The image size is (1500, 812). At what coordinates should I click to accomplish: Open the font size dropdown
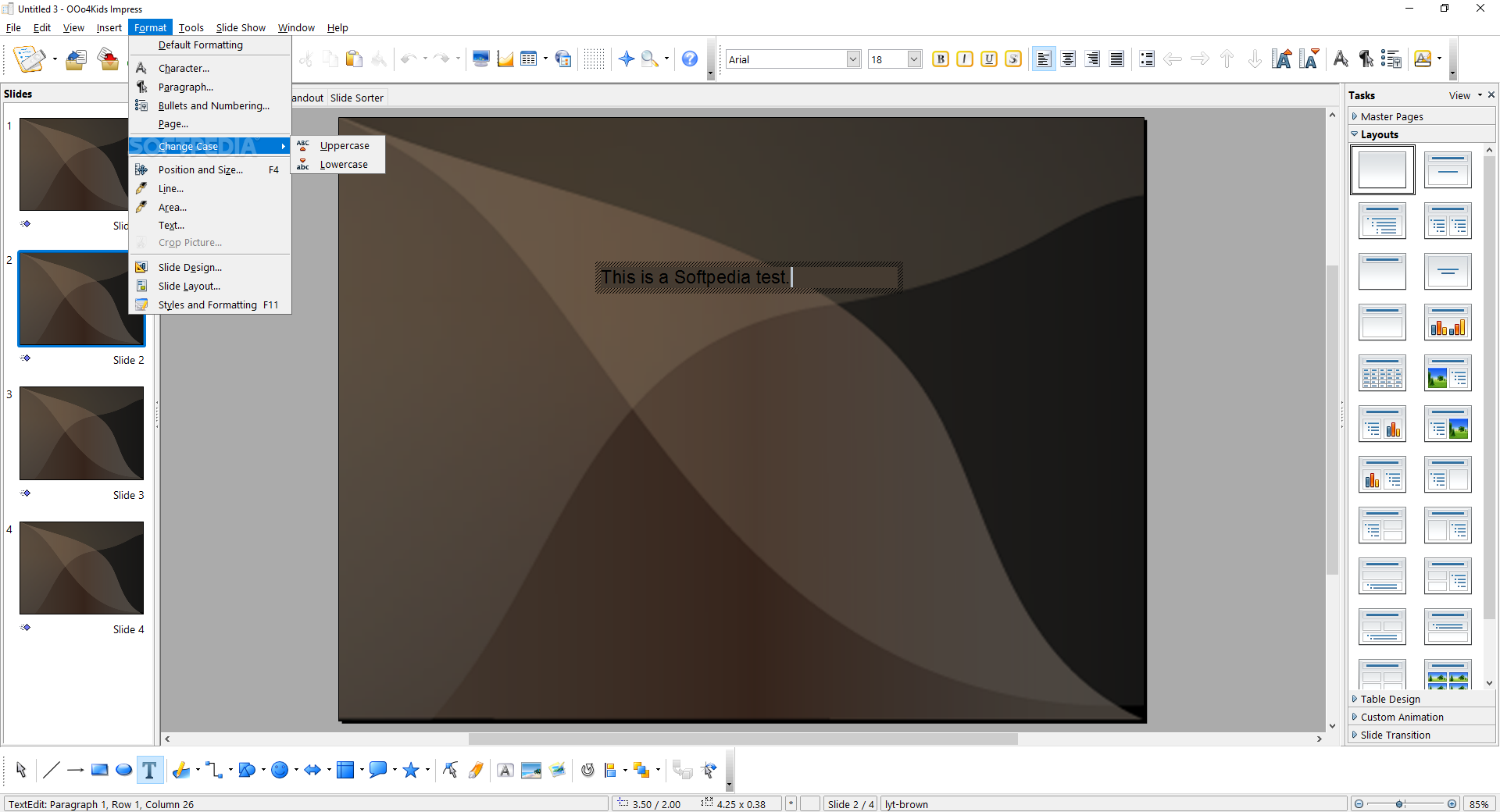(x=914, y=59)
